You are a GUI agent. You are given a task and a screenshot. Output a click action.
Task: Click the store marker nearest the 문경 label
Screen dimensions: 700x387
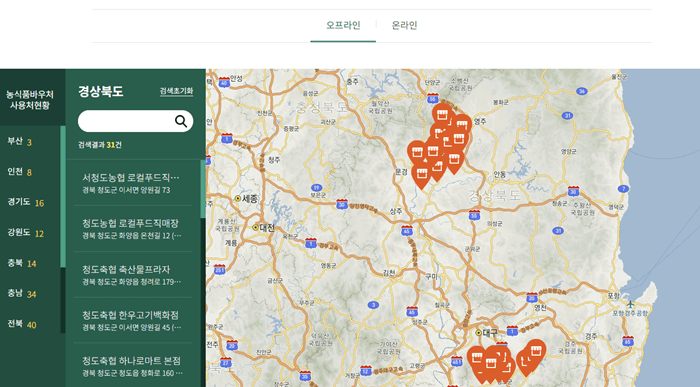[x=421, y=175]
